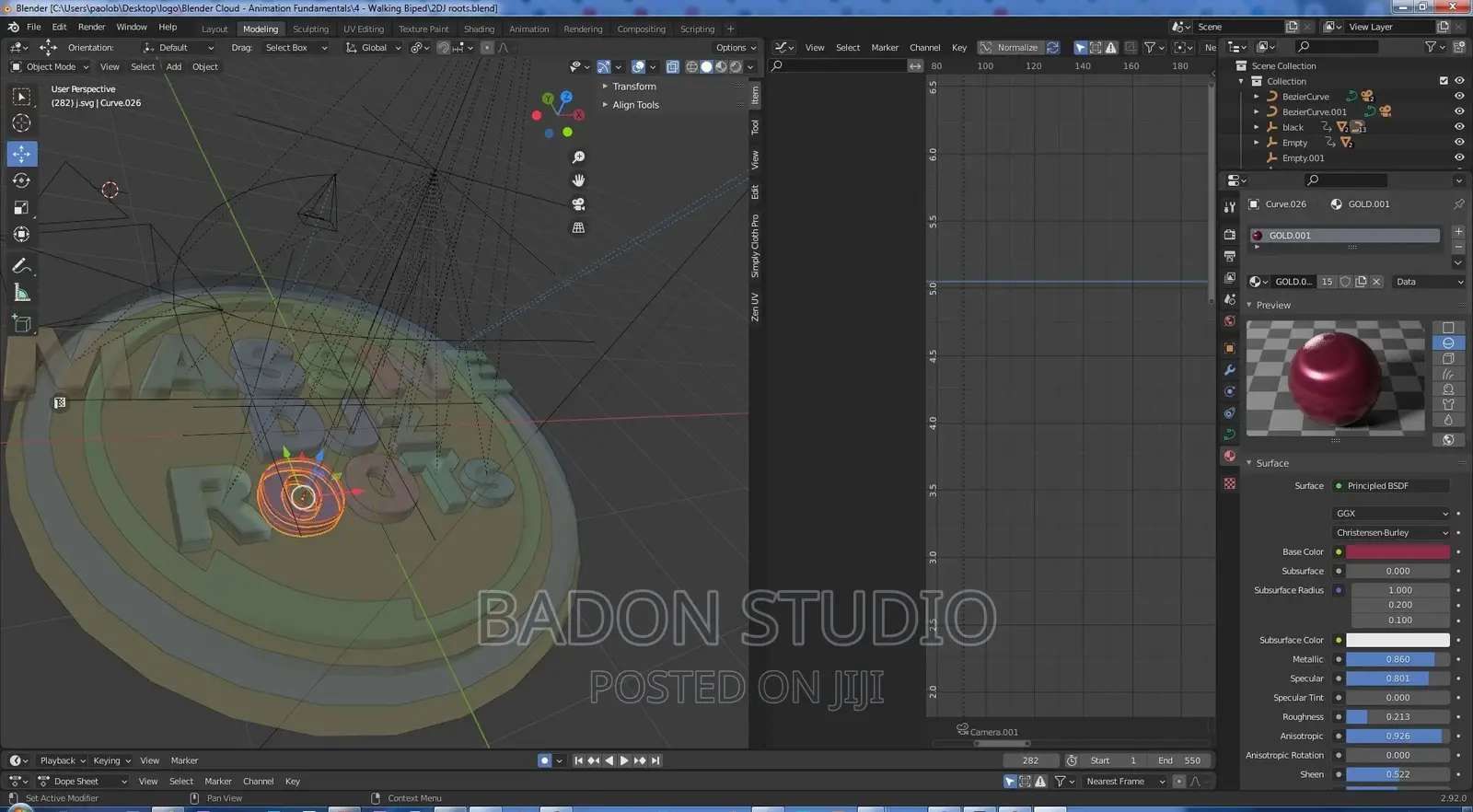1473x812 pixels.
Task: Activate the Select Box tool icon
Action: point(21,97)
